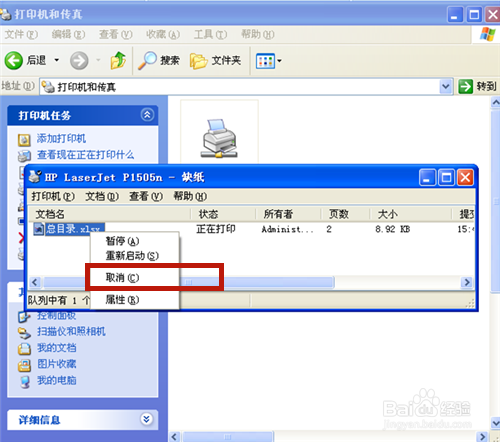The height and width of the screenshot is (442, 500).
Task: Click the 总目录.xlsx document icon
Action: pos(39,229)
